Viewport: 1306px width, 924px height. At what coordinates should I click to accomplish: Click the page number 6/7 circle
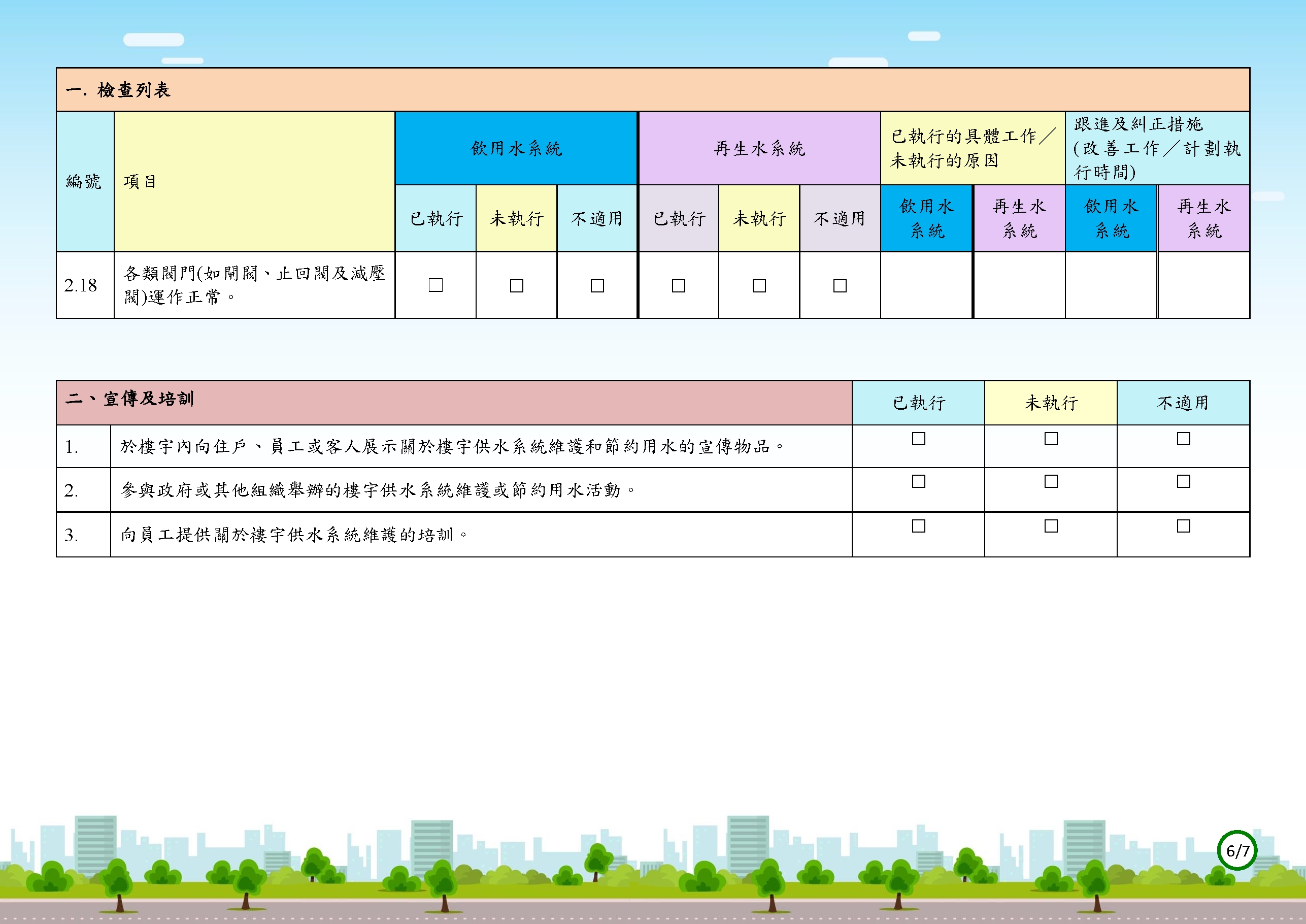1237,850
